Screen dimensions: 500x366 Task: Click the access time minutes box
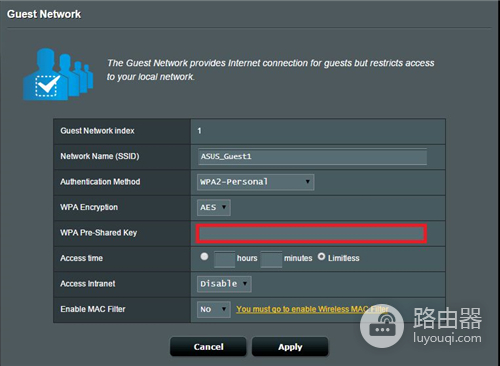[x=271, y=259]
